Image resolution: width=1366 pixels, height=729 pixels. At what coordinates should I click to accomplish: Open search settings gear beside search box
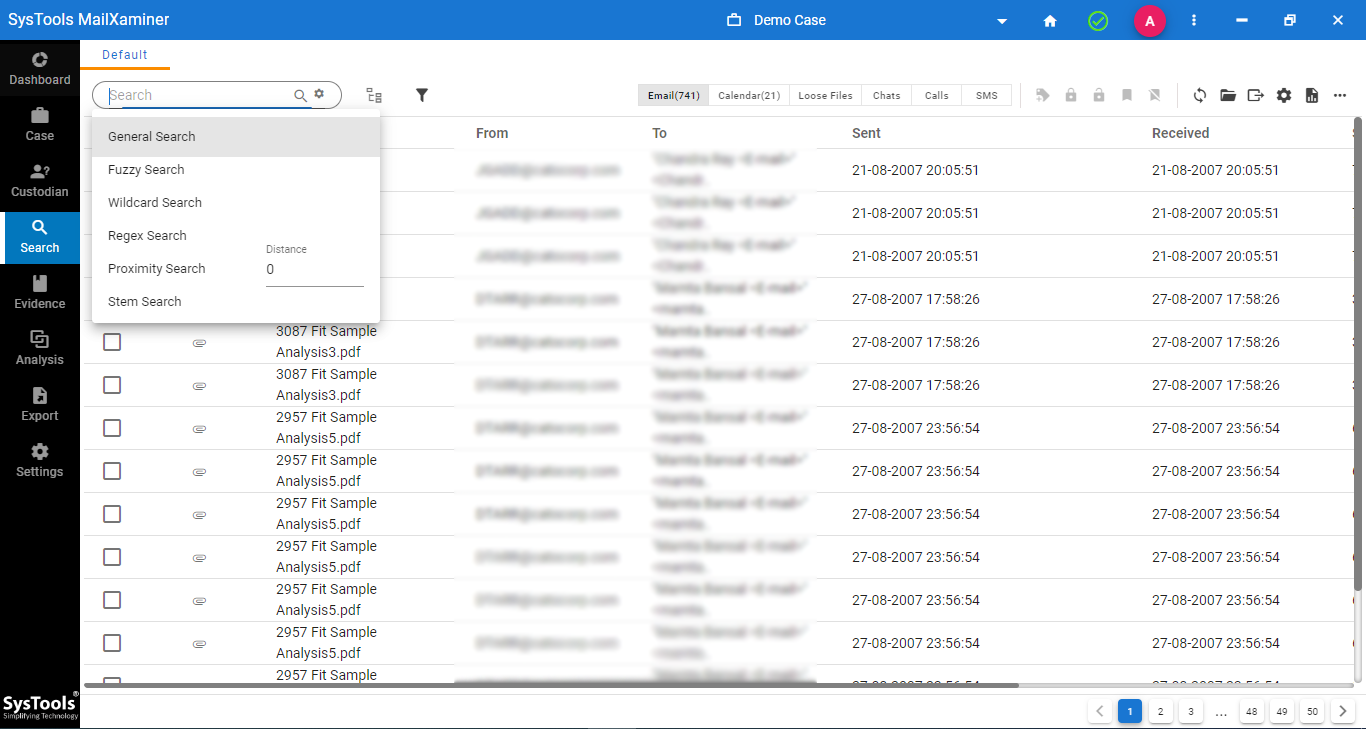click(x=319, y=94)
